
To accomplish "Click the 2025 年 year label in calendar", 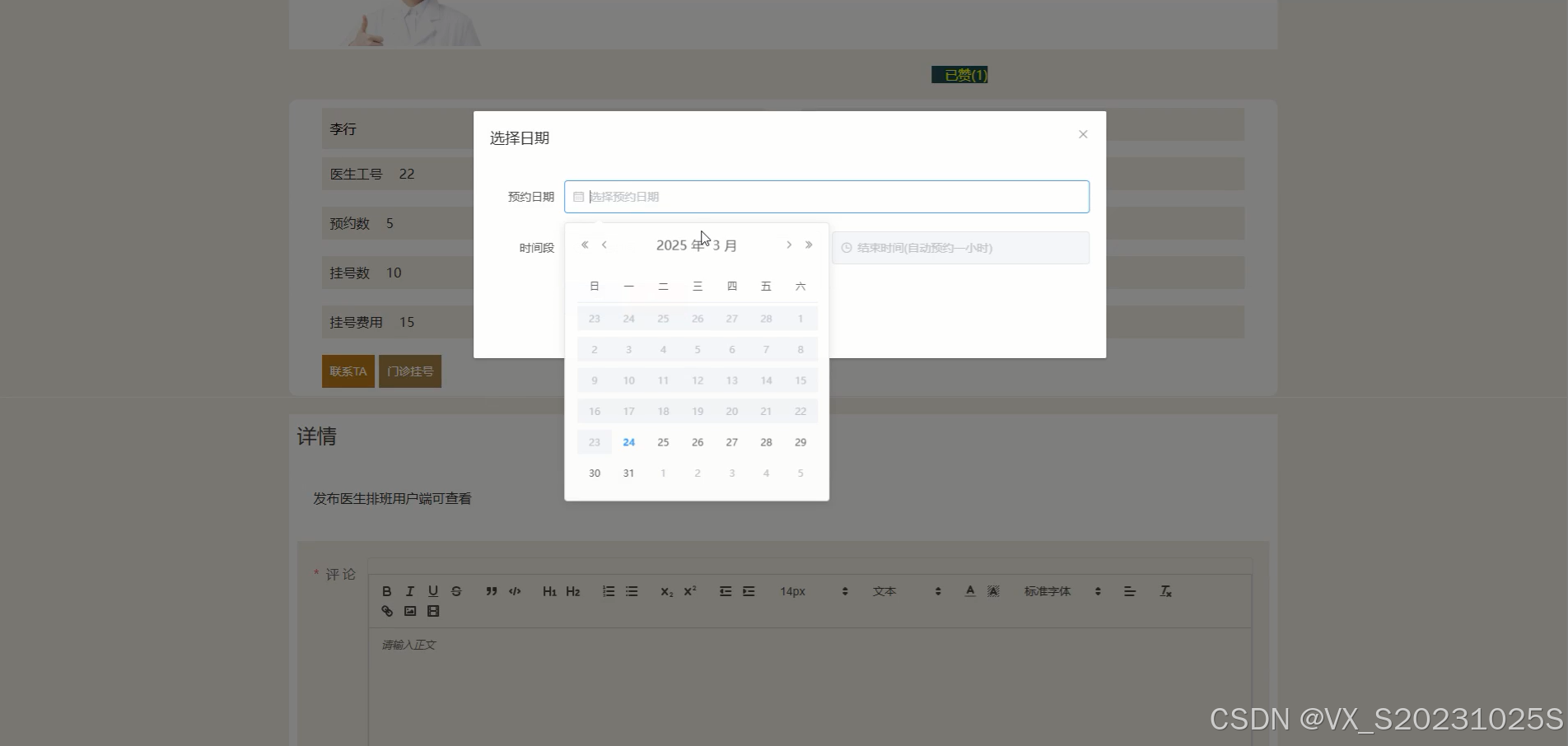I will click(680, 245).
